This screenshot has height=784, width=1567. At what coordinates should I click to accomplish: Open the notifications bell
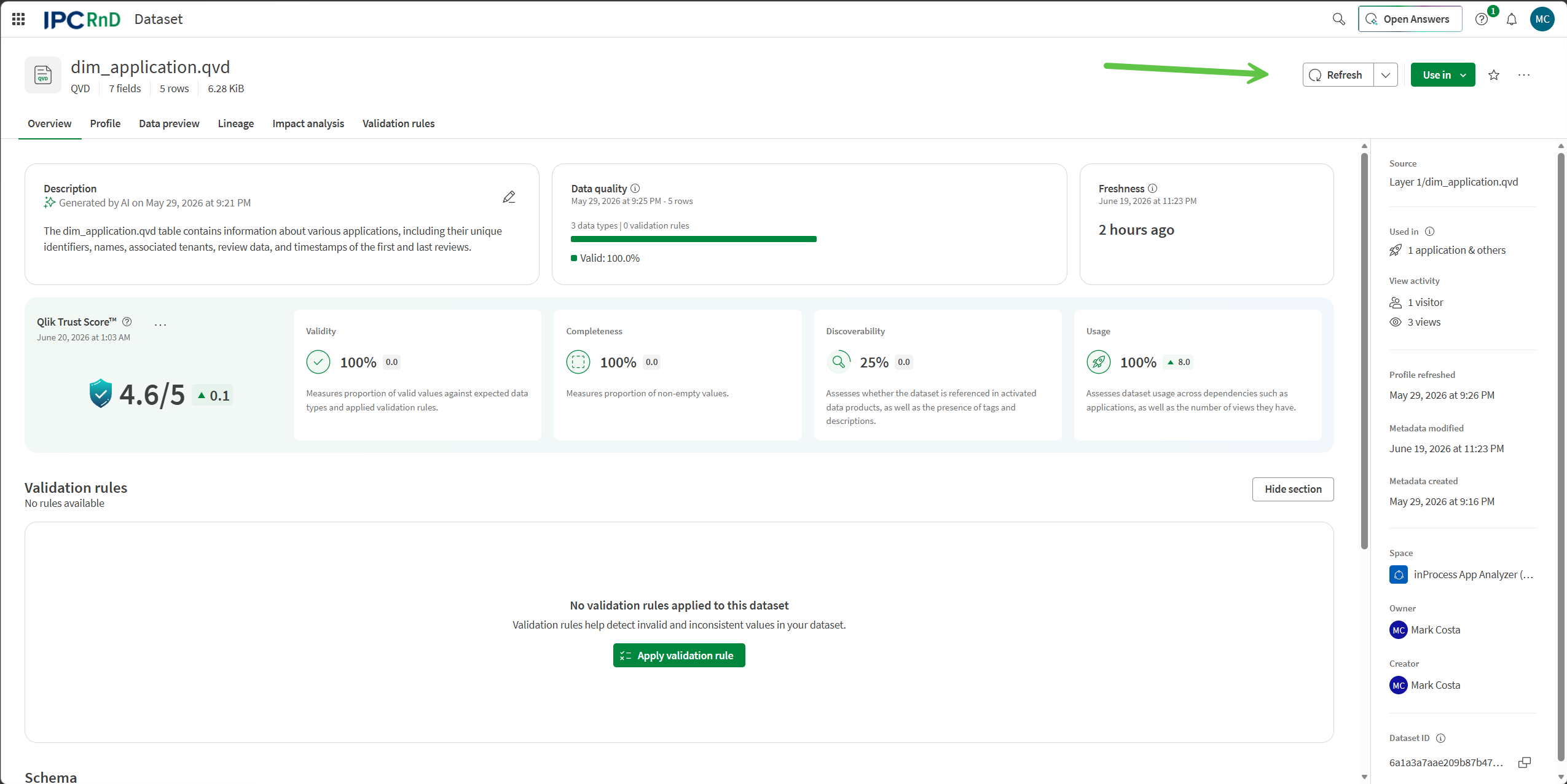1512,19
